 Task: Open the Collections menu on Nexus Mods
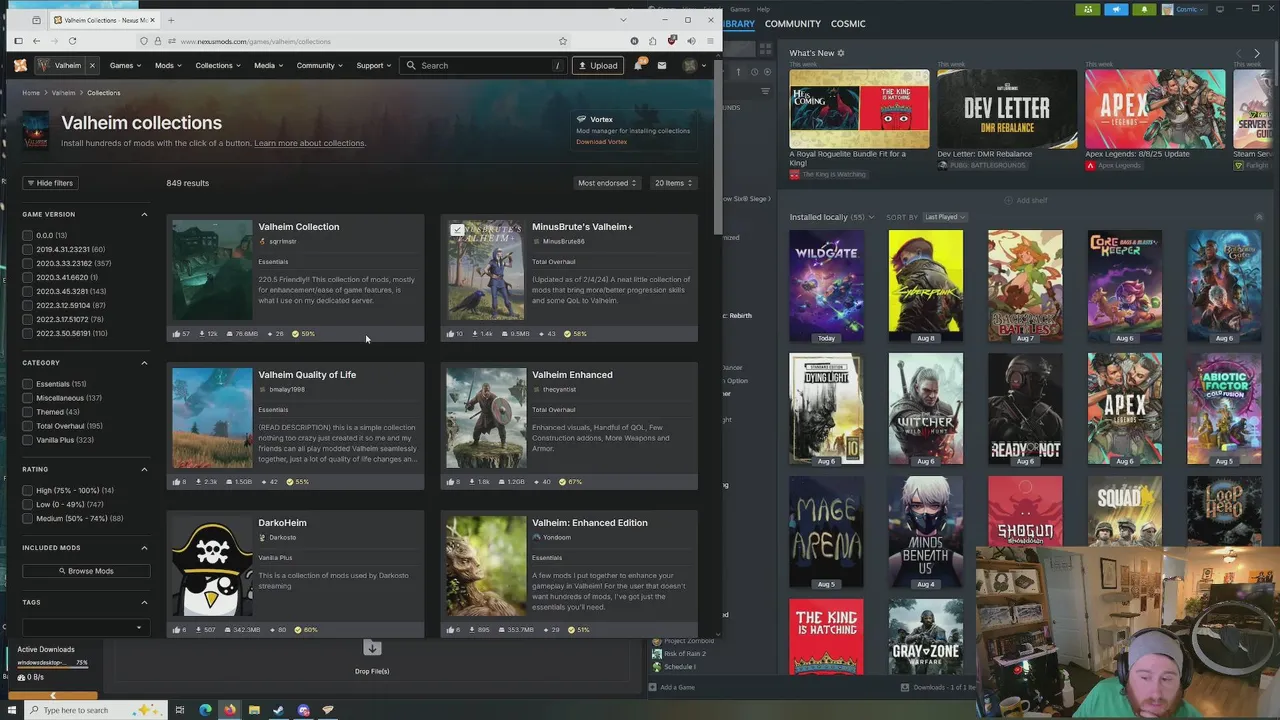pos(218,66)
